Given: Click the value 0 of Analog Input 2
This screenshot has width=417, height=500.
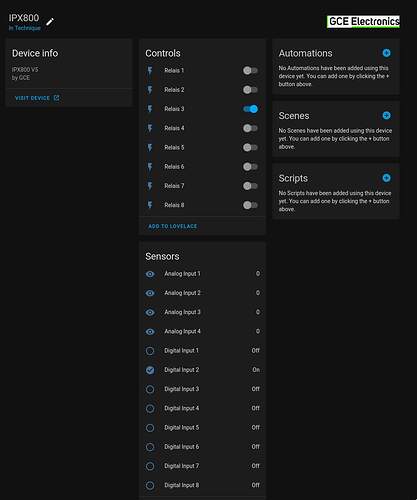Looking at the screenshot, I should tap(258, 293).
